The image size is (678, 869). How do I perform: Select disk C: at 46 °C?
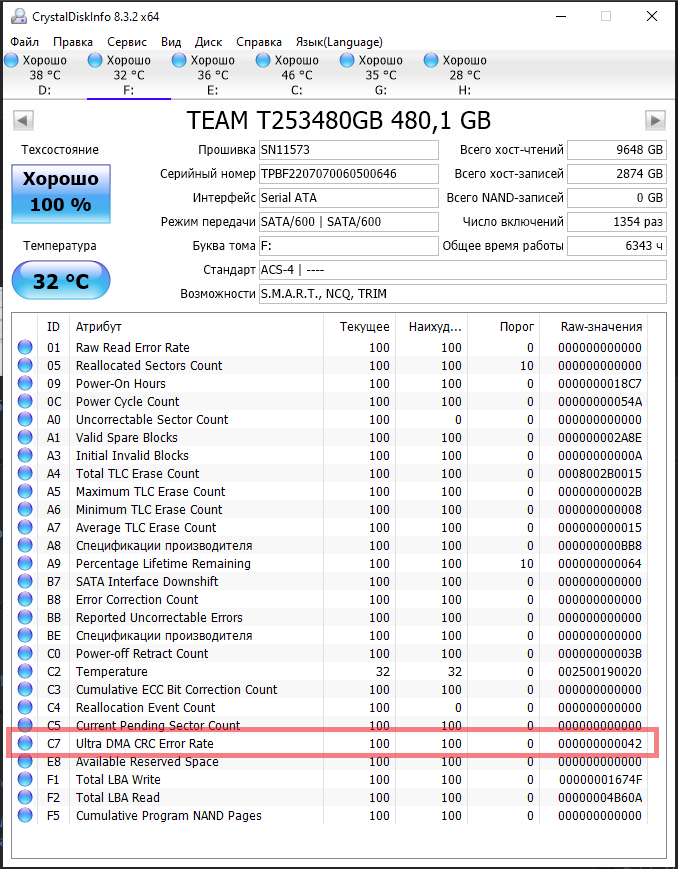pos(297,75)
